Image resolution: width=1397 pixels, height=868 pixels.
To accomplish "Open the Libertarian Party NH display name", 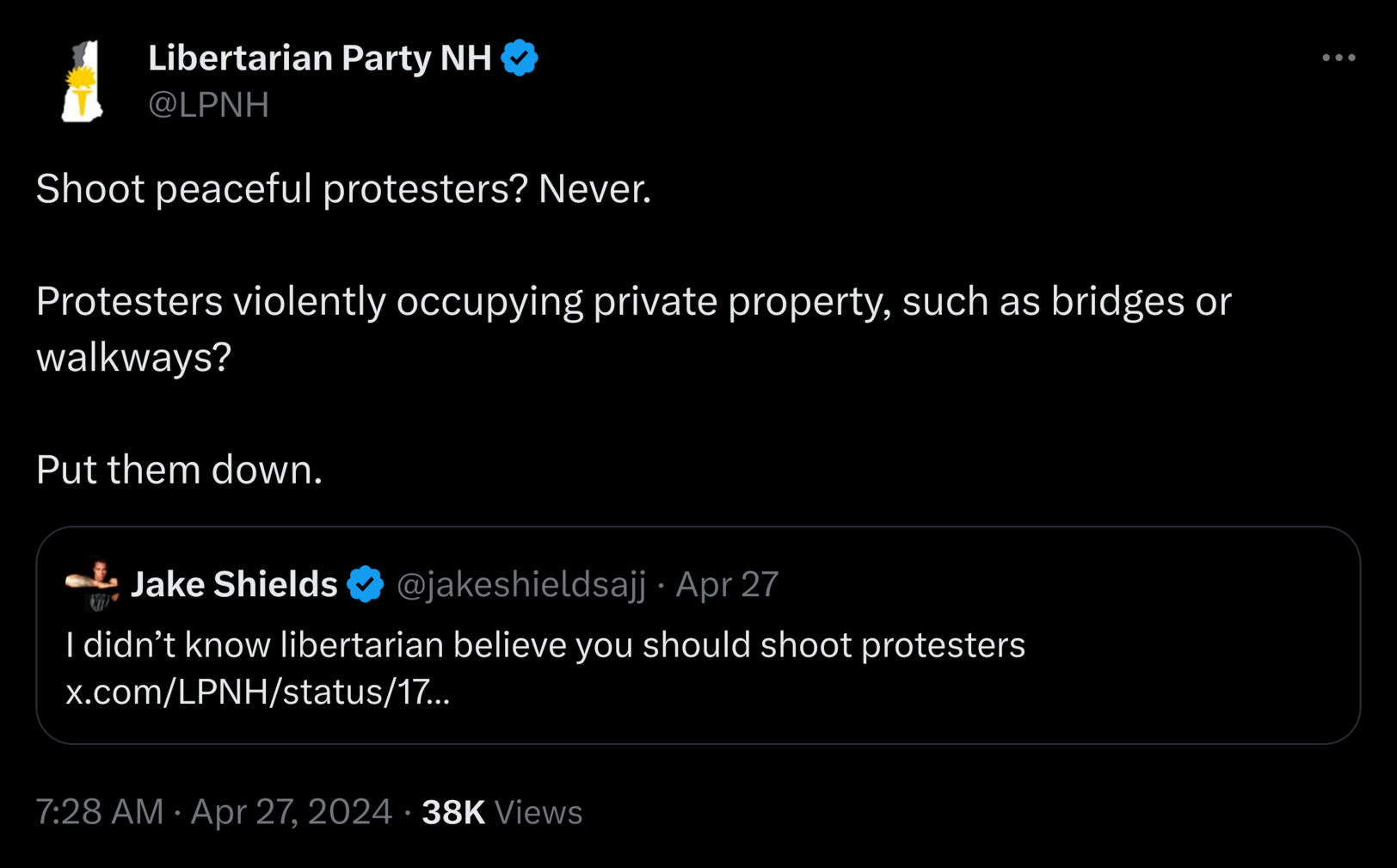I will (319, 58).
